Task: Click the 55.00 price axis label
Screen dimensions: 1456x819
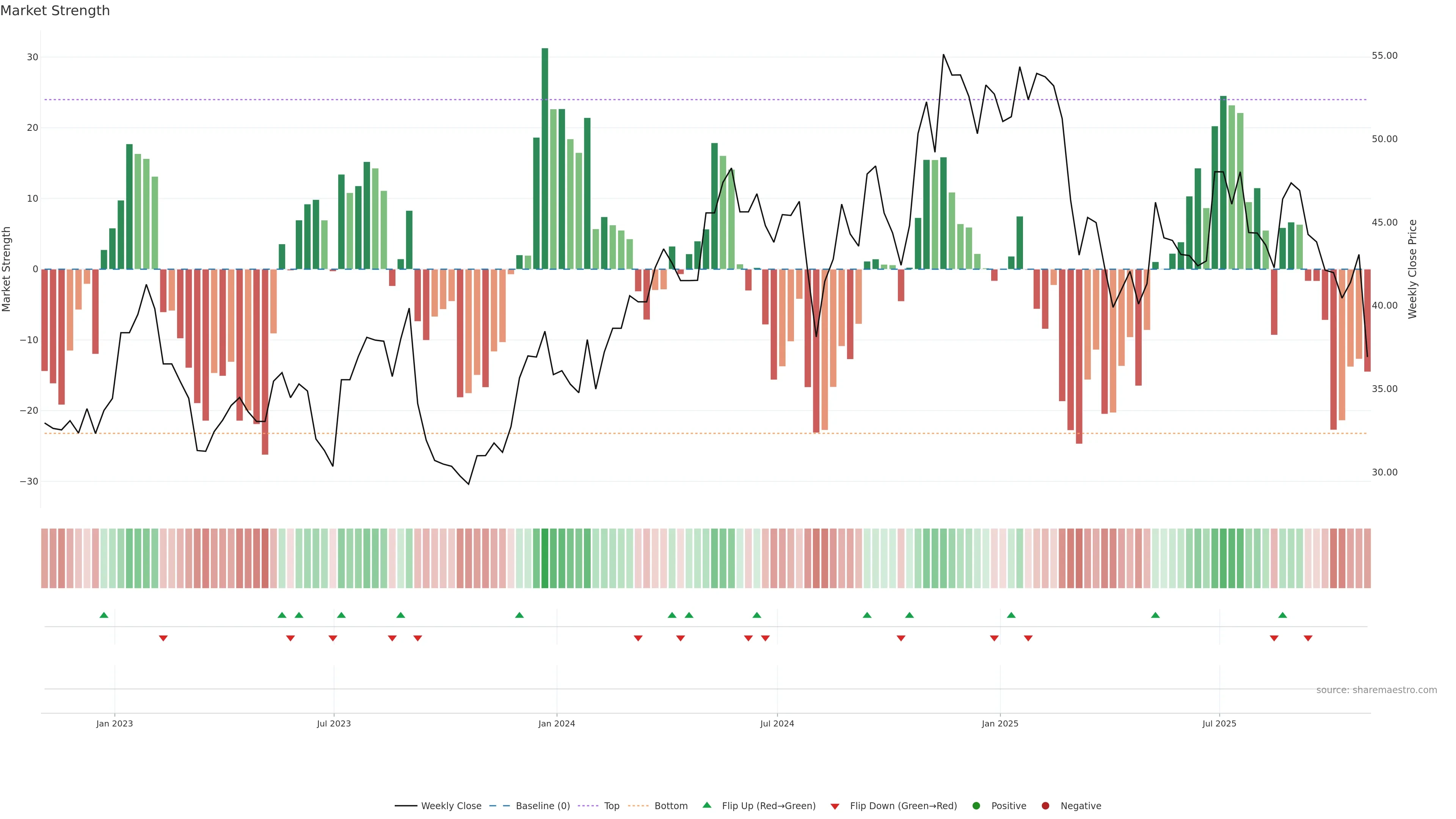Action: coord(1384,55)
